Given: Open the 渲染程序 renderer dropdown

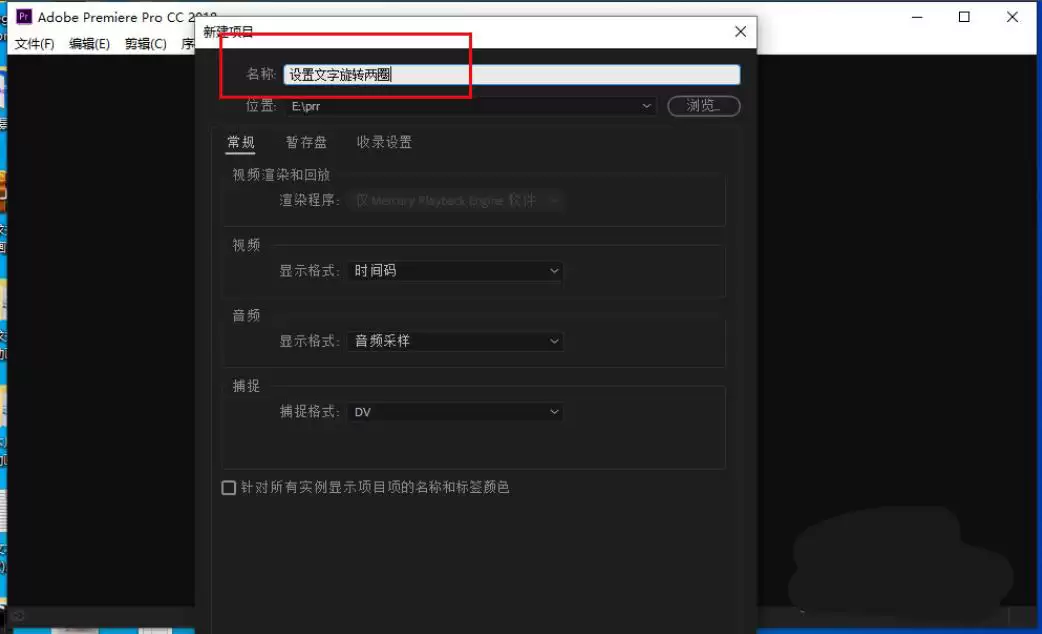Looking at the screenshot, I should point(456,200).
